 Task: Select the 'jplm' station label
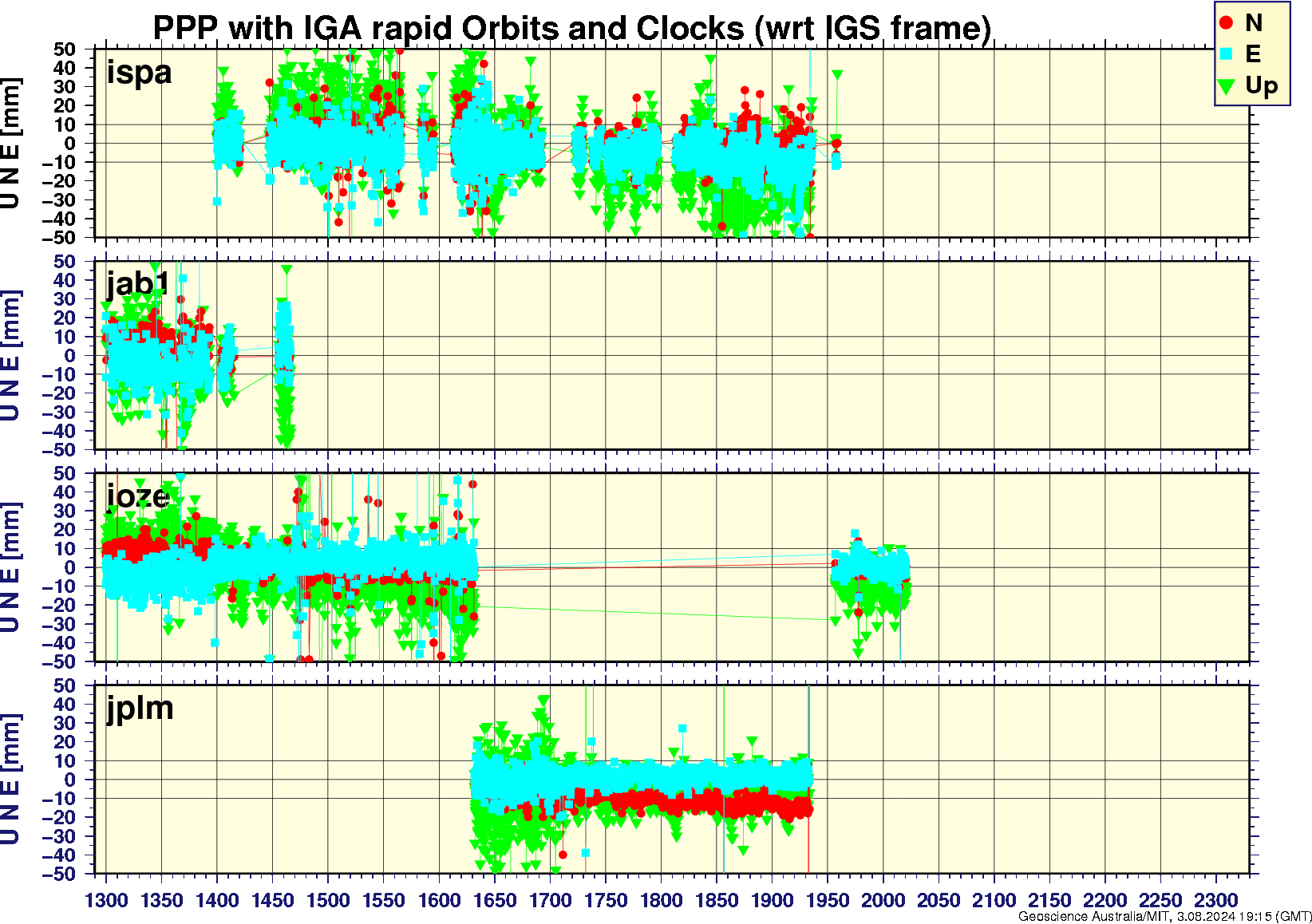point(140,709)
